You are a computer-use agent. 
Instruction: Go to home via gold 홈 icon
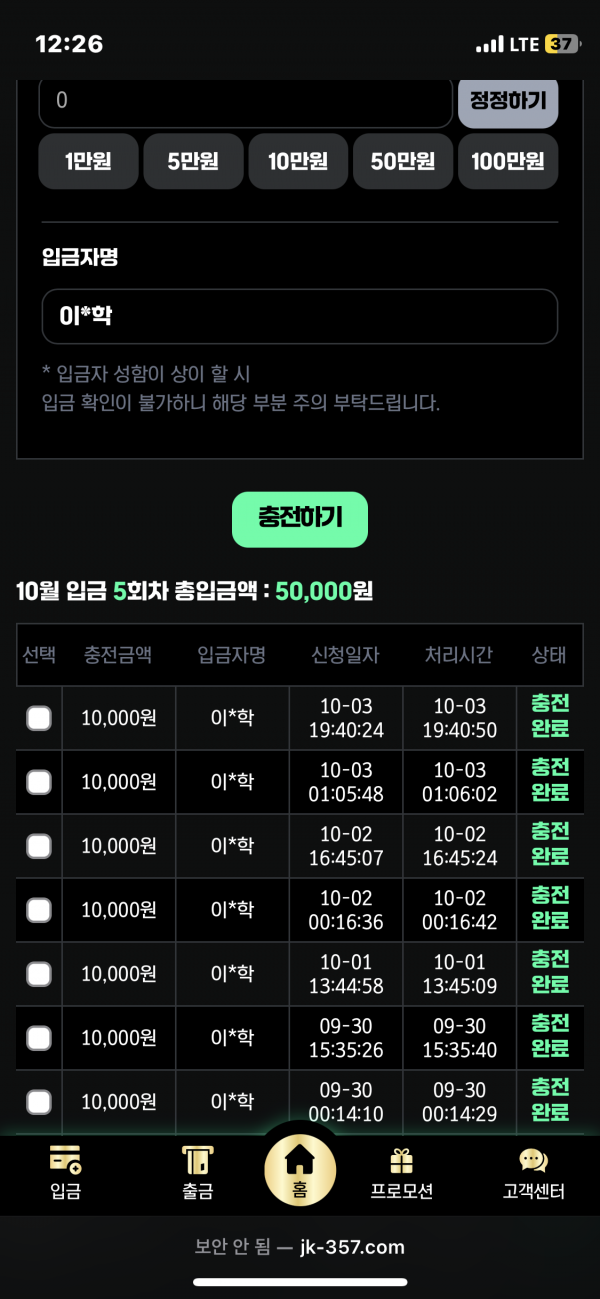300,1164
